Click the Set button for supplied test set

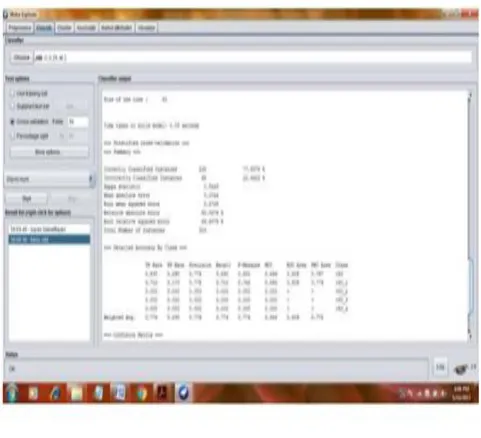pos(70,106)
